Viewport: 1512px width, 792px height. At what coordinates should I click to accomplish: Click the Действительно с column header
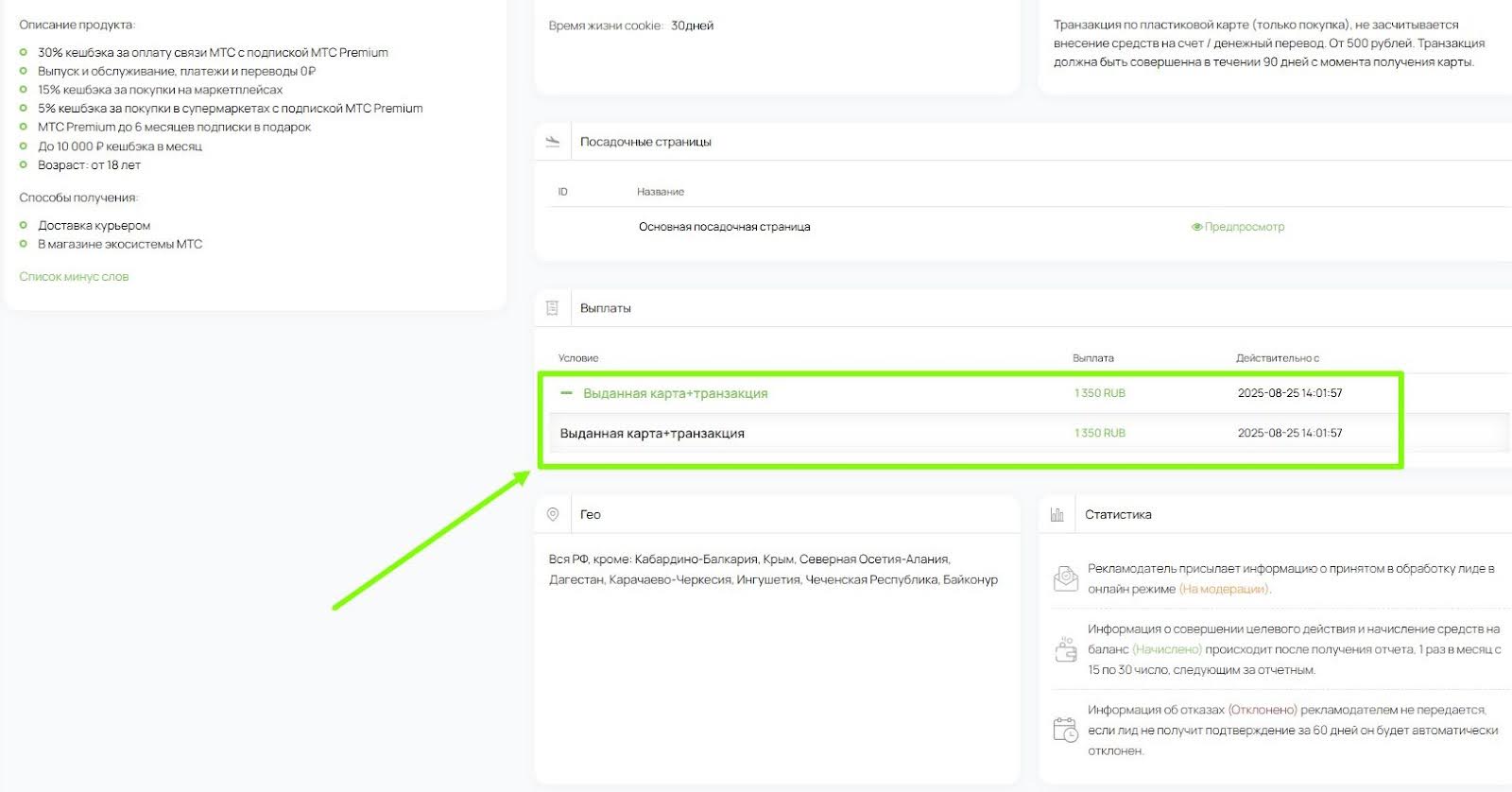pyautogui.click(x=1277, y=358)
